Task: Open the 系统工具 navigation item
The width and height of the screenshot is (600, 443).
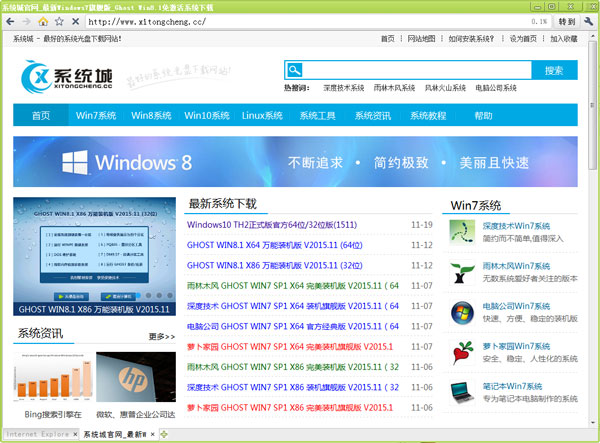Action: [x=318, y=115]
